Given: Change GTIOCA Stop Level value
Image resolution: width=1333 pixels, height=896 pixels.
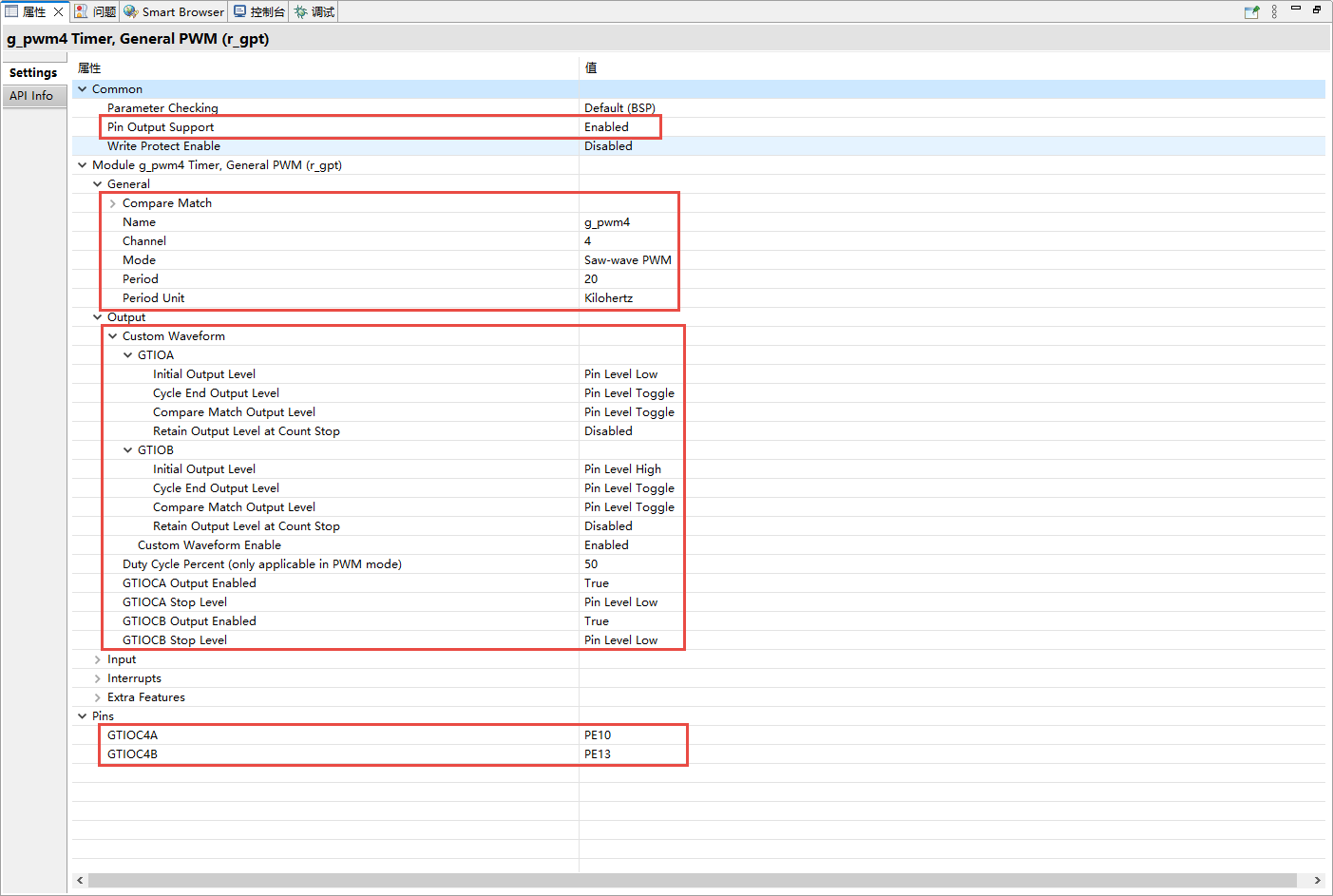Looking at the screenshot, I should (620, 602).
